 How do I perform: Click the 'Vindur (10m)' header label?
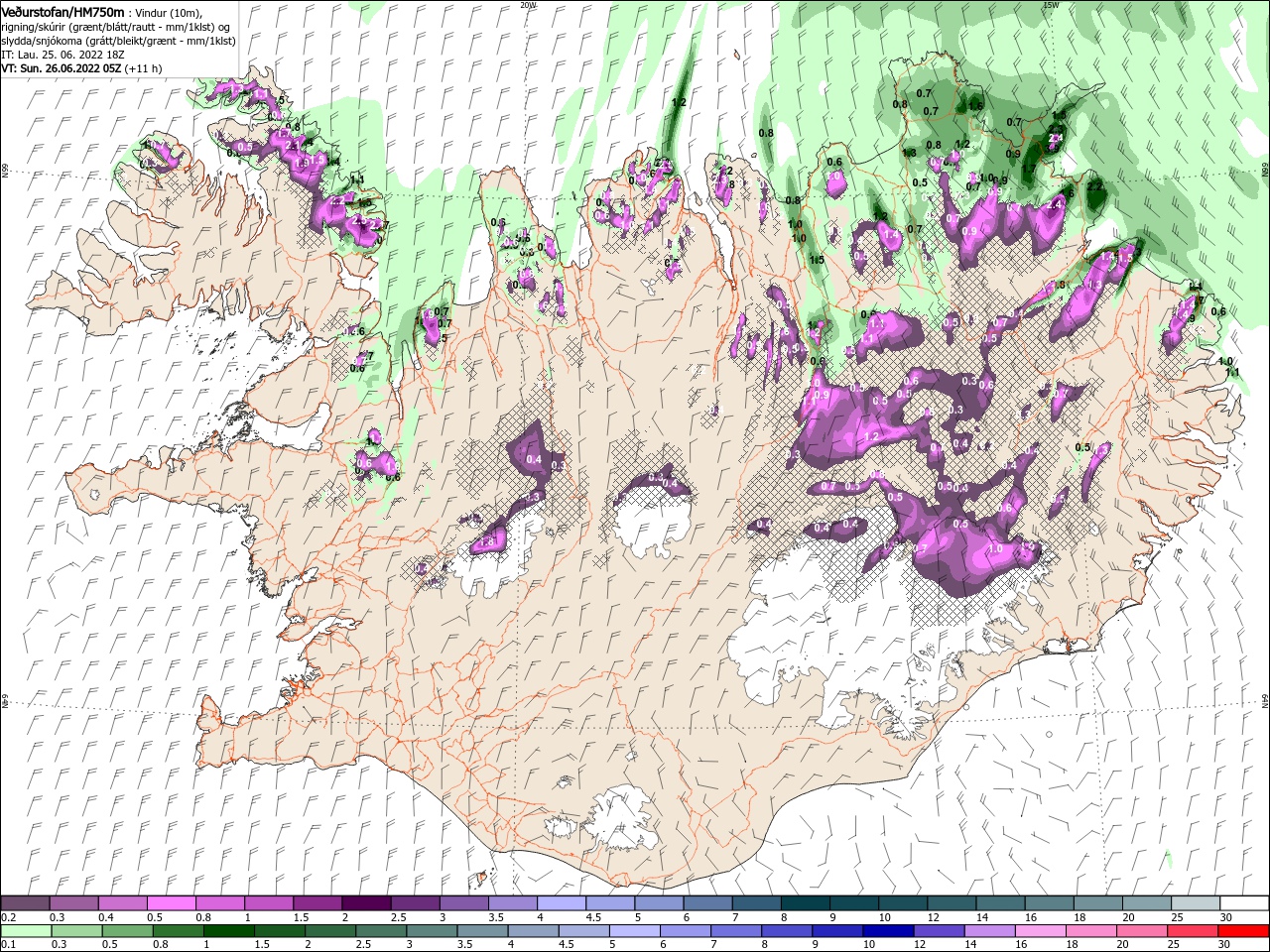coord(170,12)
